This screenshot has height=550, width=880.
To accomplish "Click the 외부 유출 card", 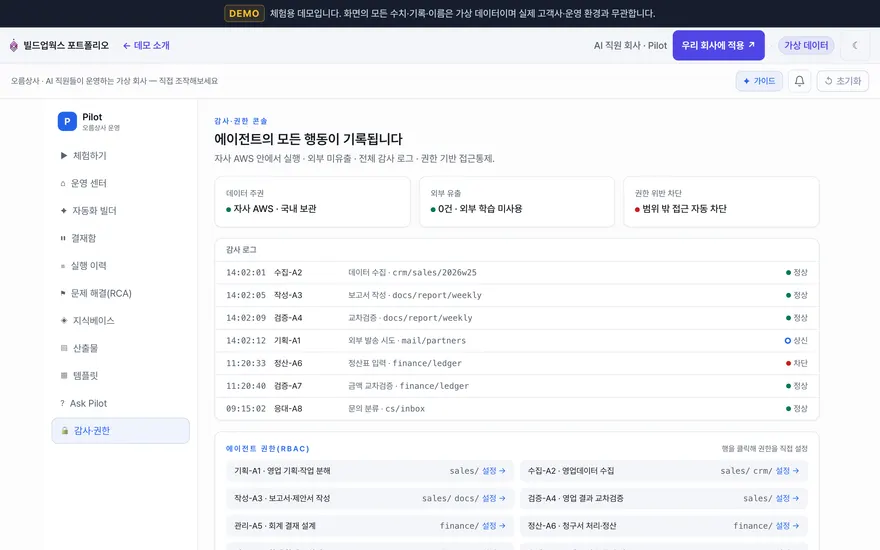I will pyautogui.click(x=517, y=202).
